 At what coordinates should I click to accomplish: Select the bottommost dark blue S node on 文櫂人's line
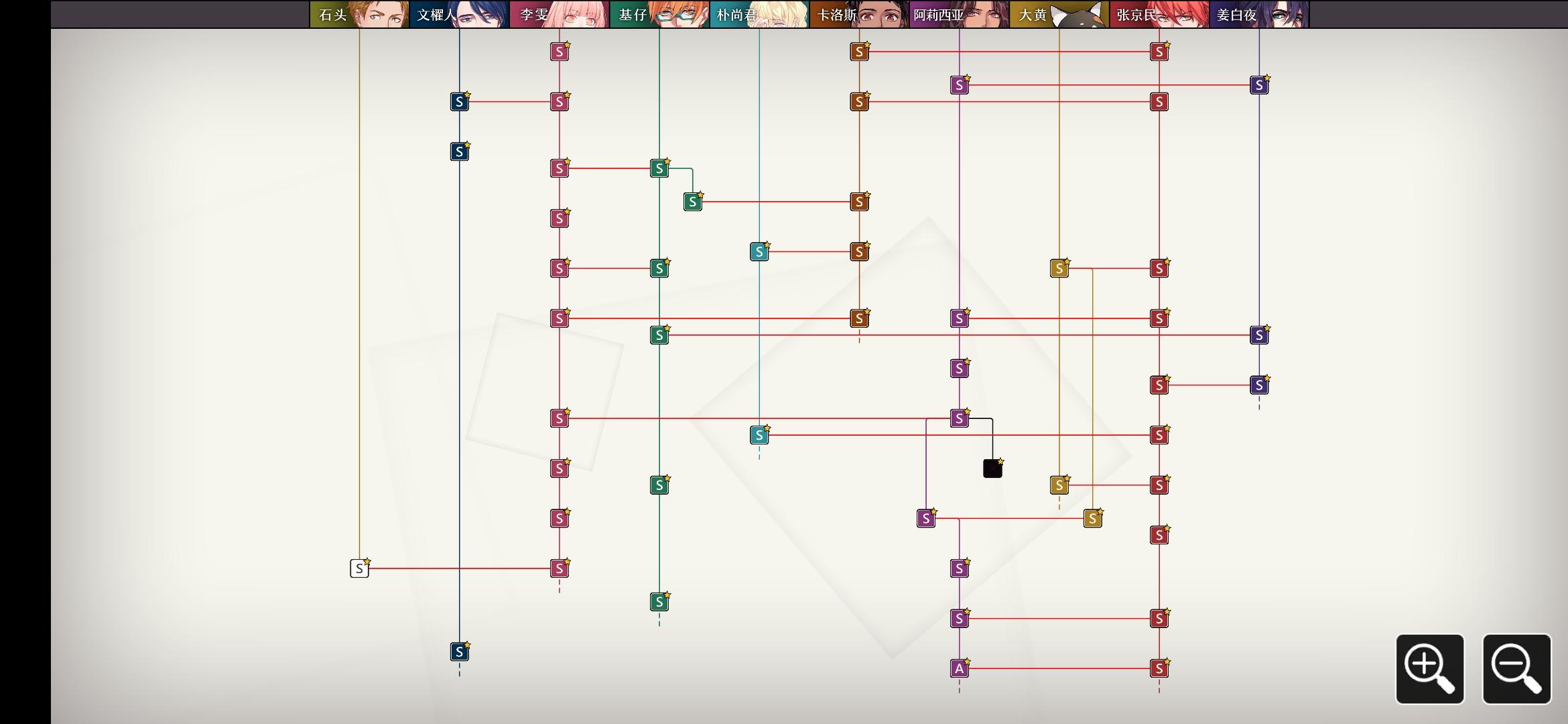coord(459,652)
